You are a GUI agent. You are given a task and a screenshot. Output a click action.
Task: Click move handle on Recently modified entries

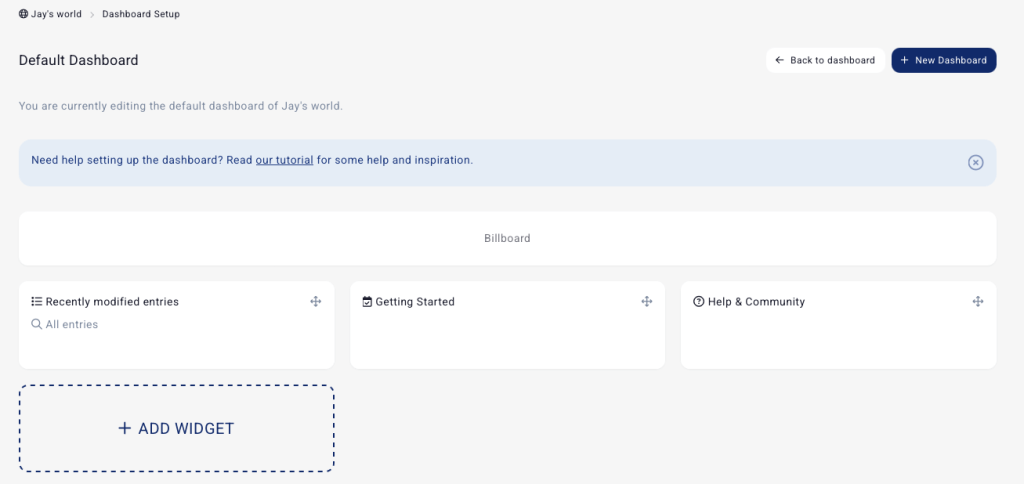pyautogui.click(x=315, y=301)
